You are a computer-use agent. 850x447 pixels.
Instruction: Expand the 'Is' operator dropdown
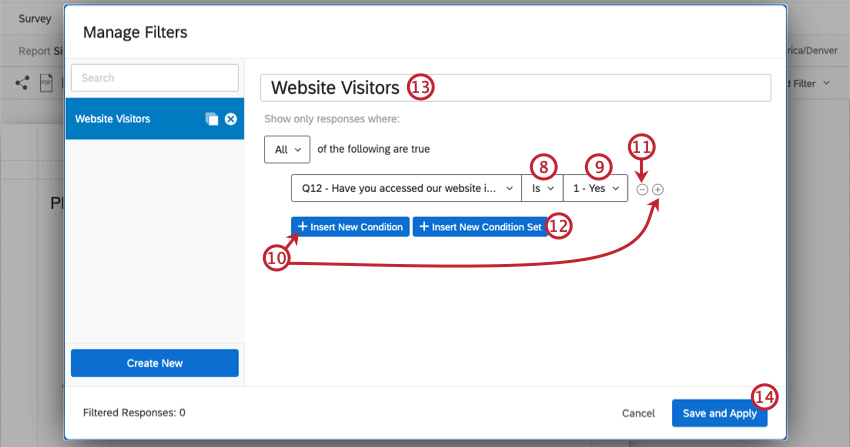542,188
